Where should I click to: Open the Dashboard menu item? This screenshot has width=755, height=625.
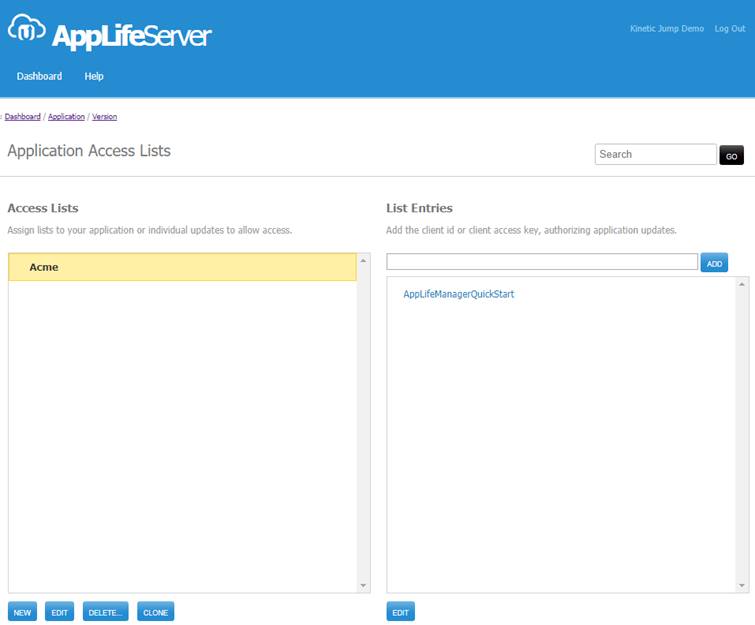[39, 76]
